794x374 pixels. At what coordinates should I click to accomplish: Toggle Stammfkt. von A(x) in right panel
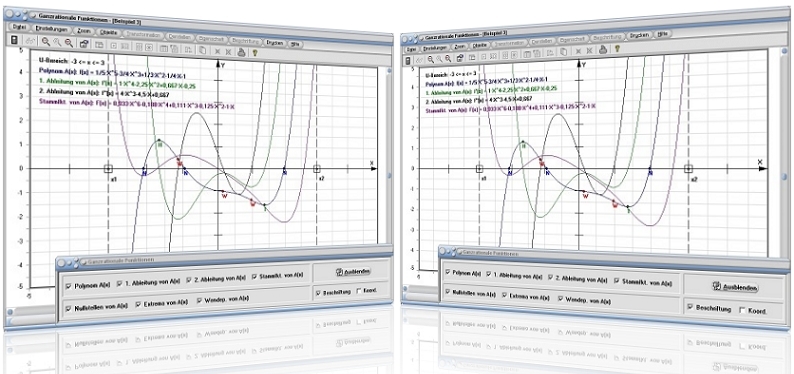click(x=617, y=281)
